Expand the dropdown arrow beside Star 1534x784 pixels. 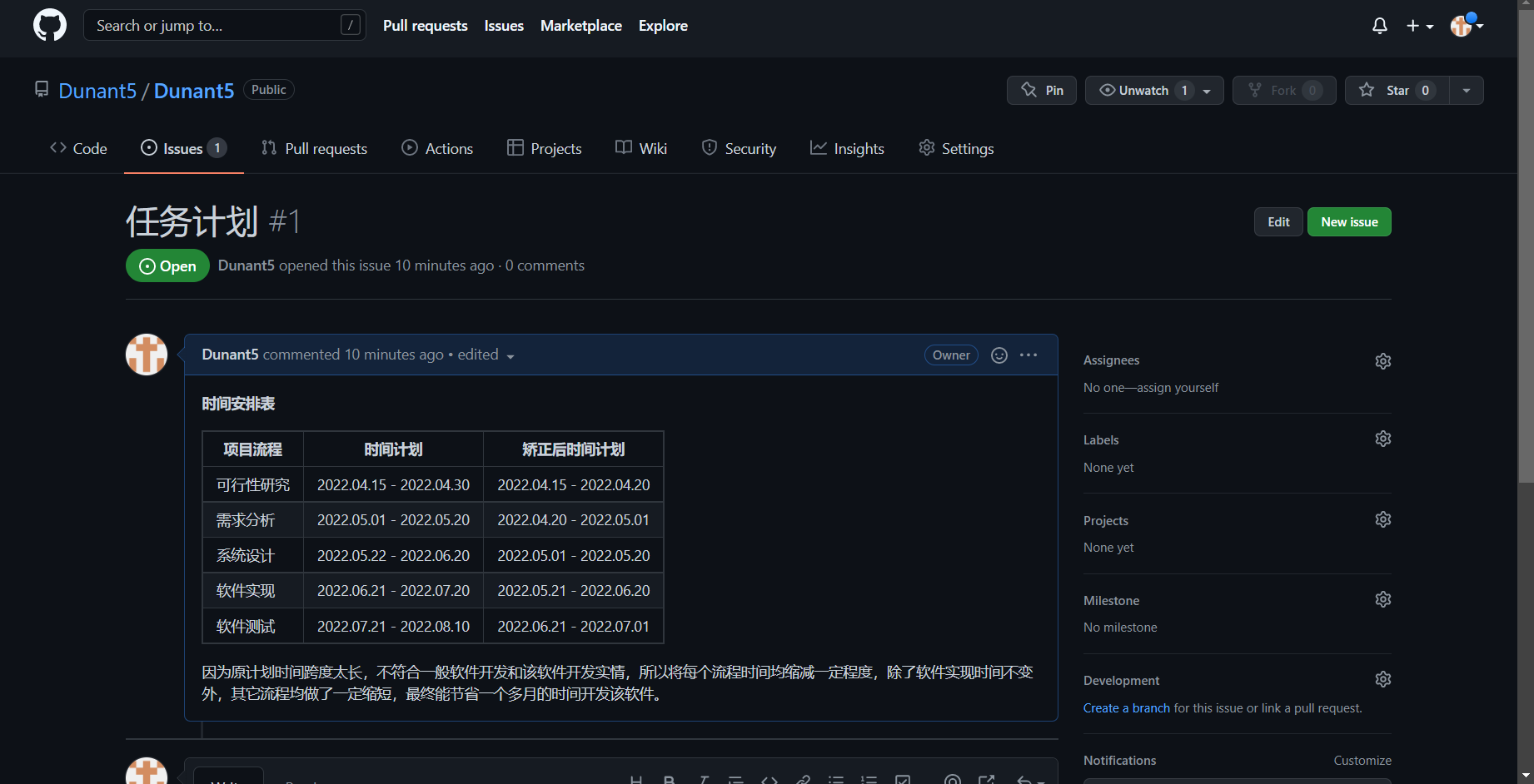1467,90
